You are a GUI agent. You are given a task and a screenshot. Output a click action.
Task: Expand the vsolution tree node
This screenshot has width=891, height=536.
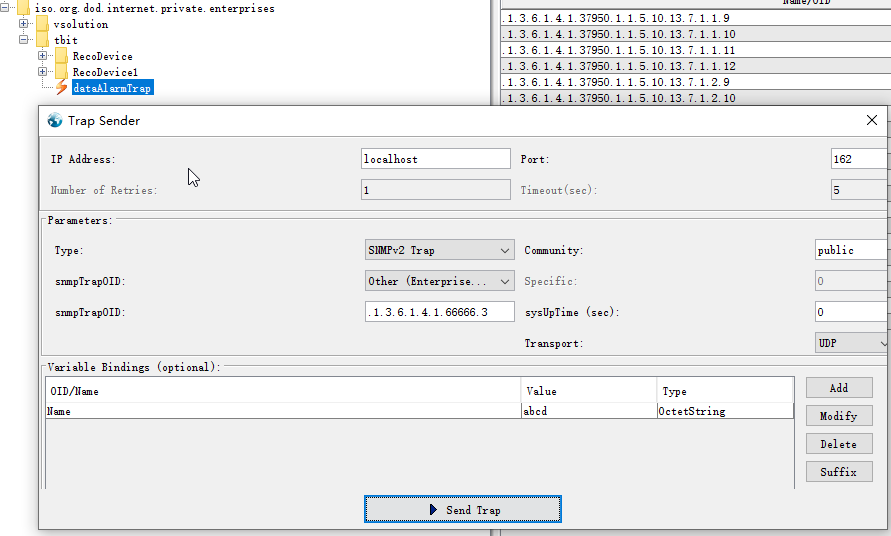[23, 24]
